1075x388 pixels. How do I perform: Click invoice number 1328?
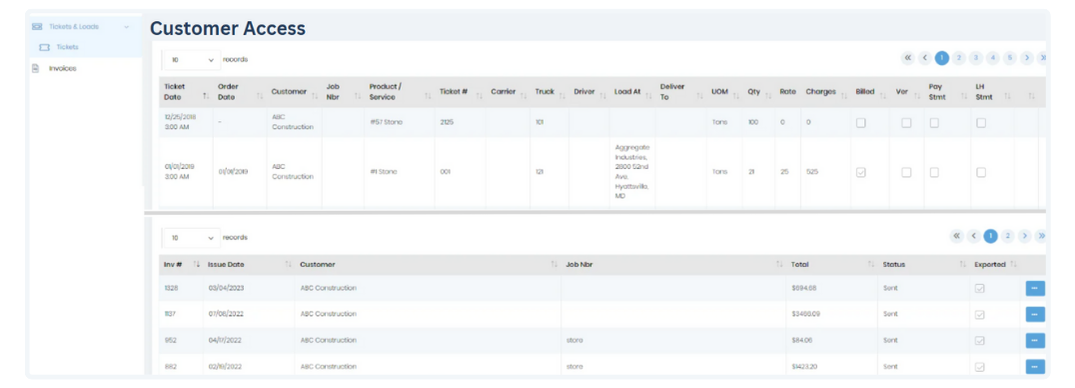171,288
